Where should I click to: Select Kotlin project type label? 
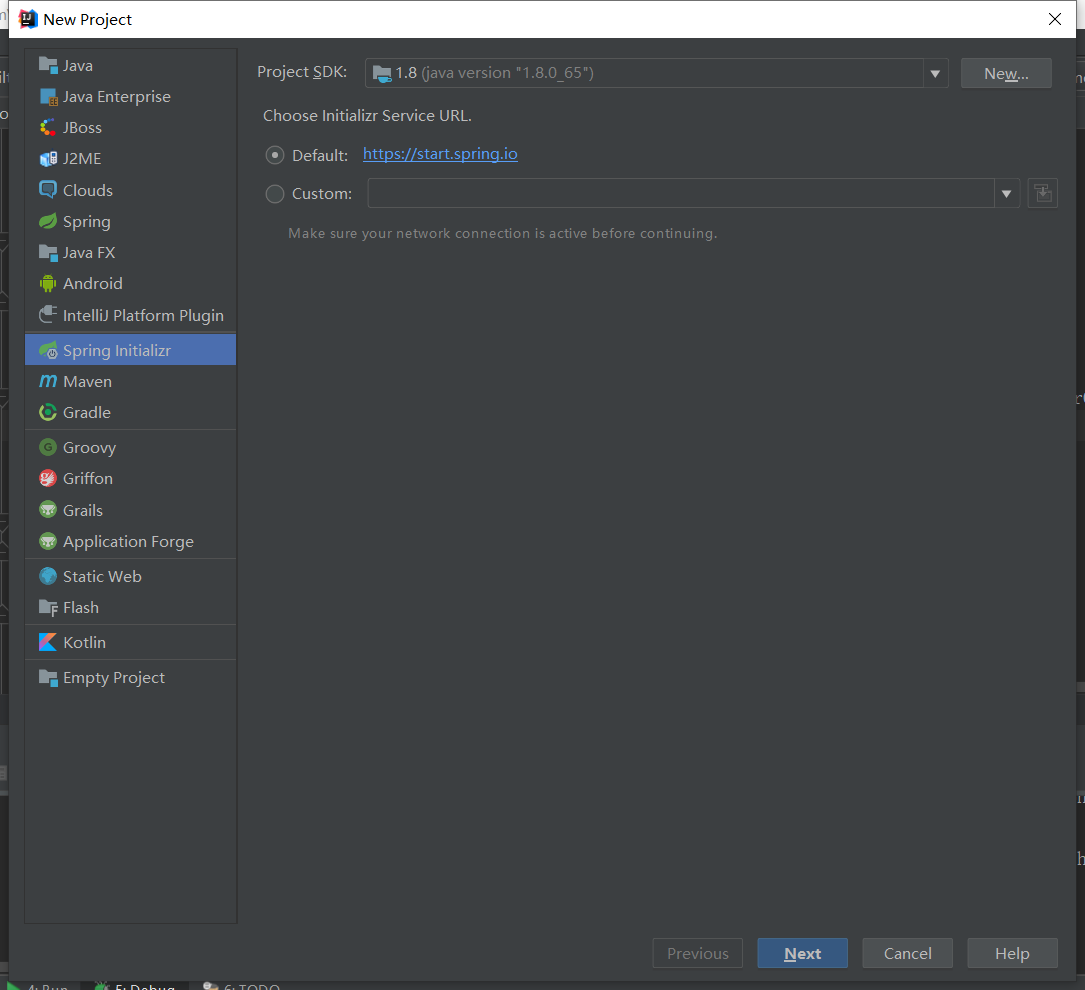[84, 643]
